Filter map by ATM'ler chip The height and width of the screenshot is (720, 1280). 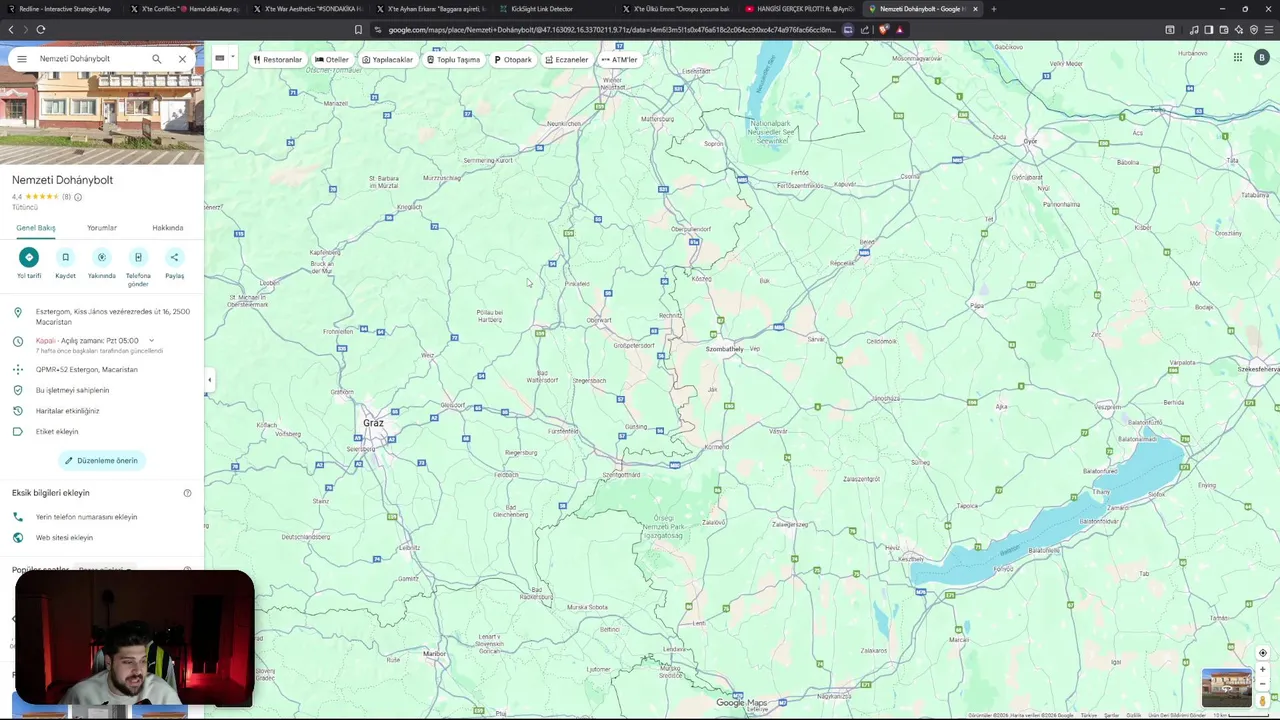[x=619, y=60]
